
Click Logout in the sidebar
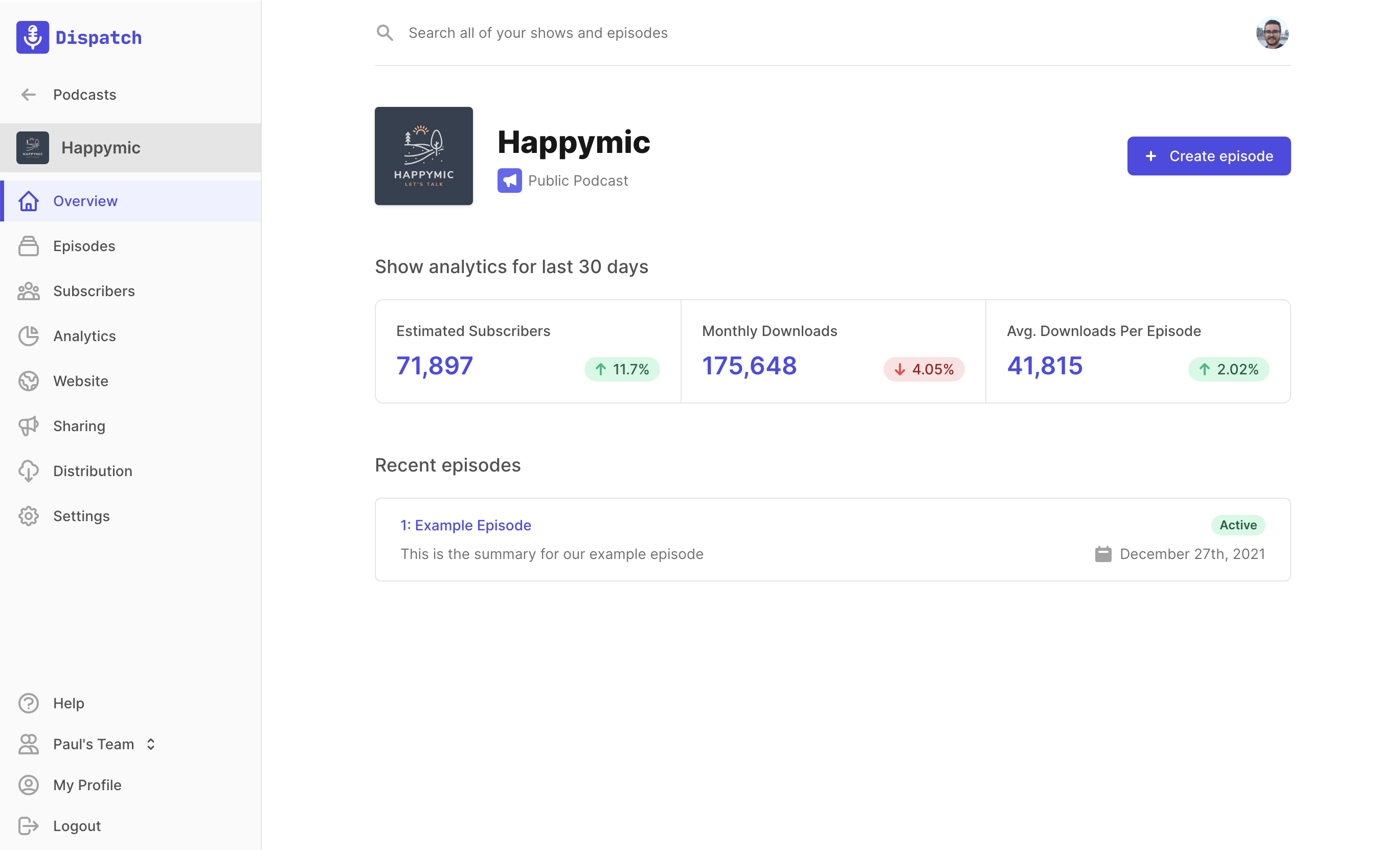point(77,826)
